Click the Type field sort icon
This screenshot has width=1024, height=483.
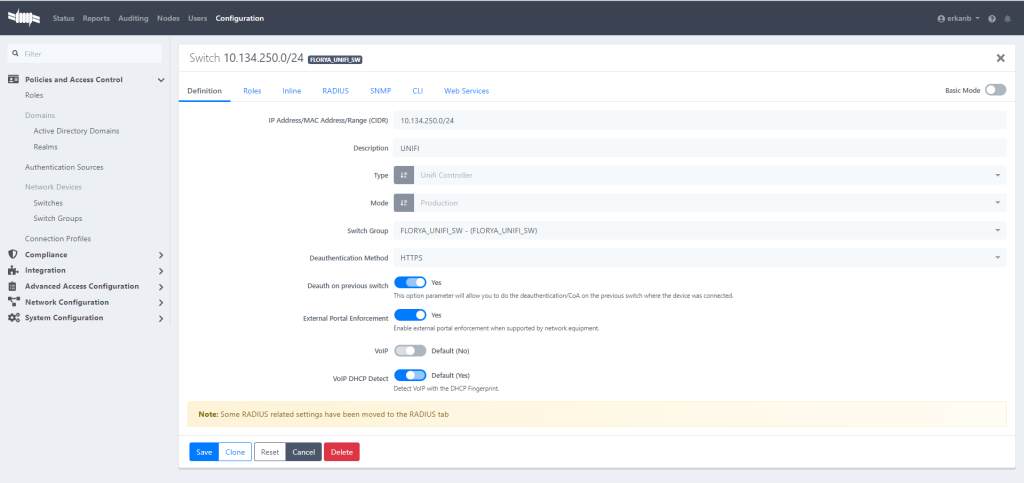point(404,175)
